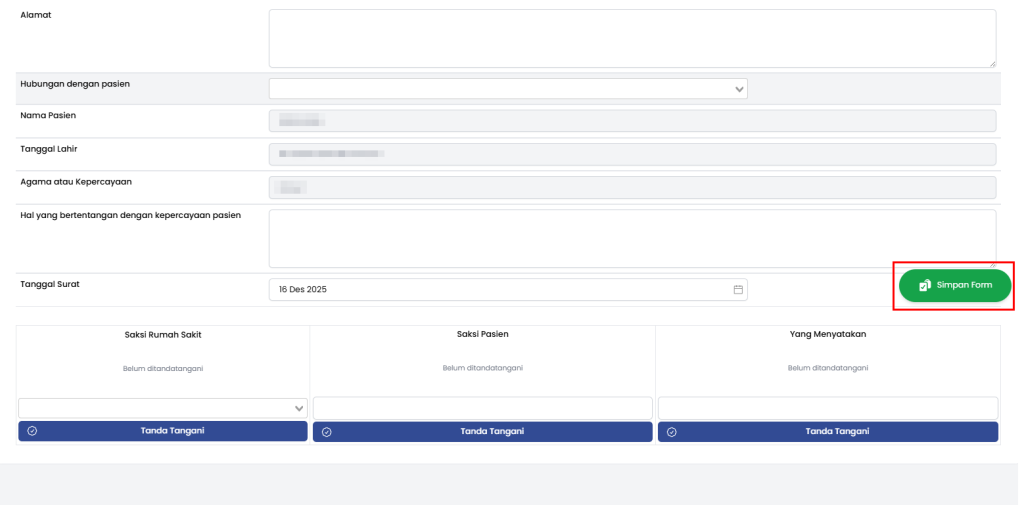Click the save icon on Simpan Form

[x=925, y=285]
